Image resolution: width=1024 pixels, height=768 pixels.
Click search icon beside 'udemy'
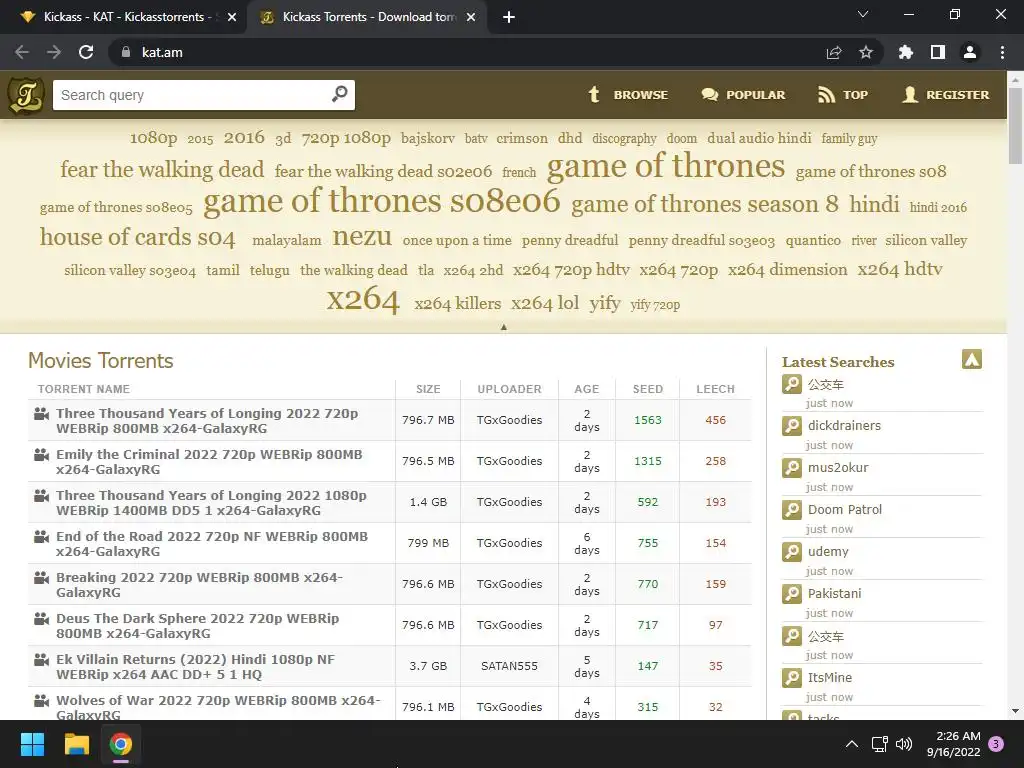point(792,552)
